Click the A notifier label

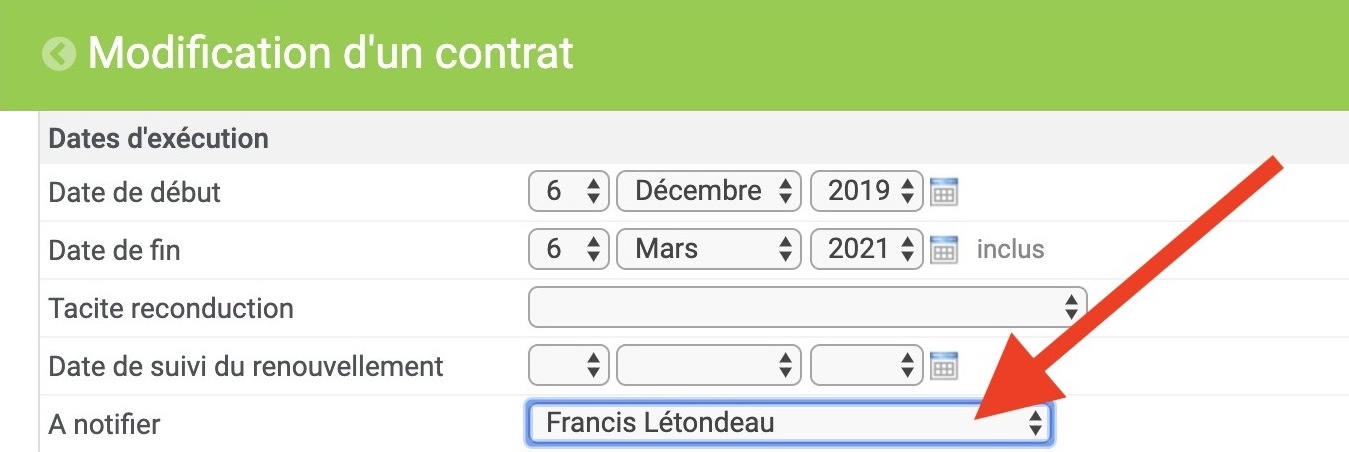click(104, 424)
